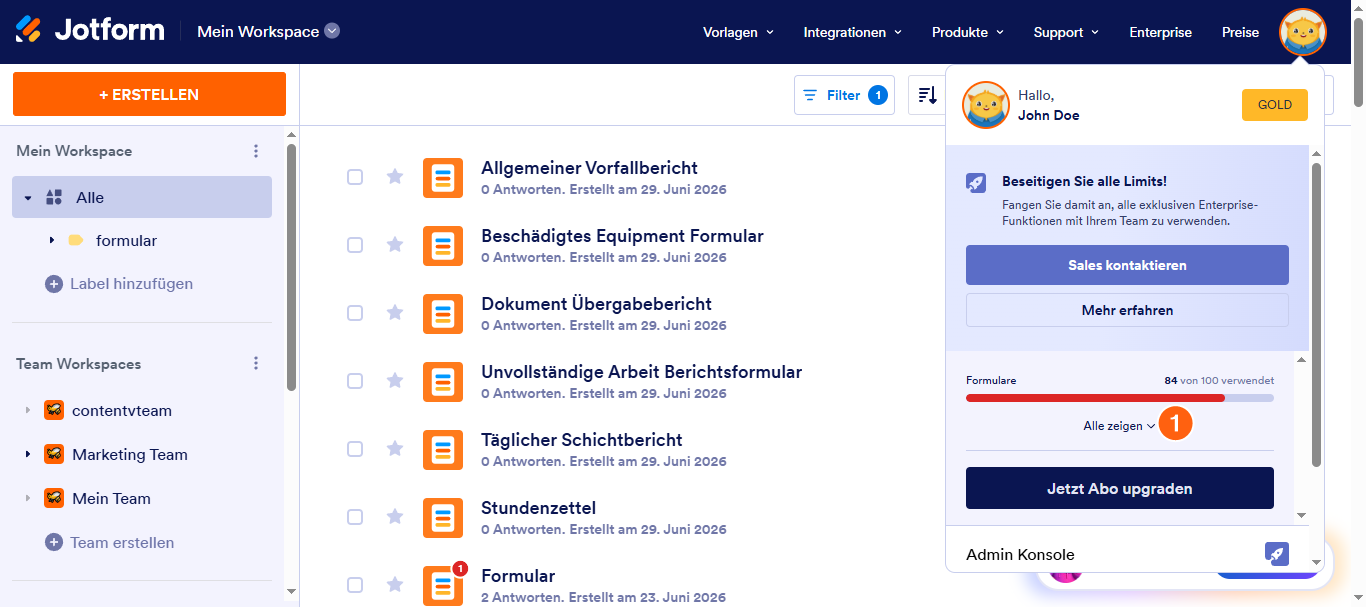
Task: Expand the Marketing Team arrow
Action: [28, 455]
